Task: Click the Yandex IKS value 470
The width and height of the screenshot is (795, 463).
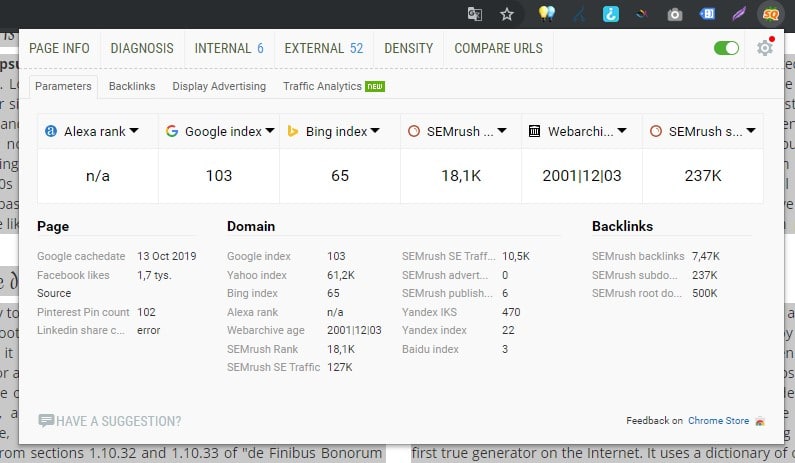Action: [511, 312]
